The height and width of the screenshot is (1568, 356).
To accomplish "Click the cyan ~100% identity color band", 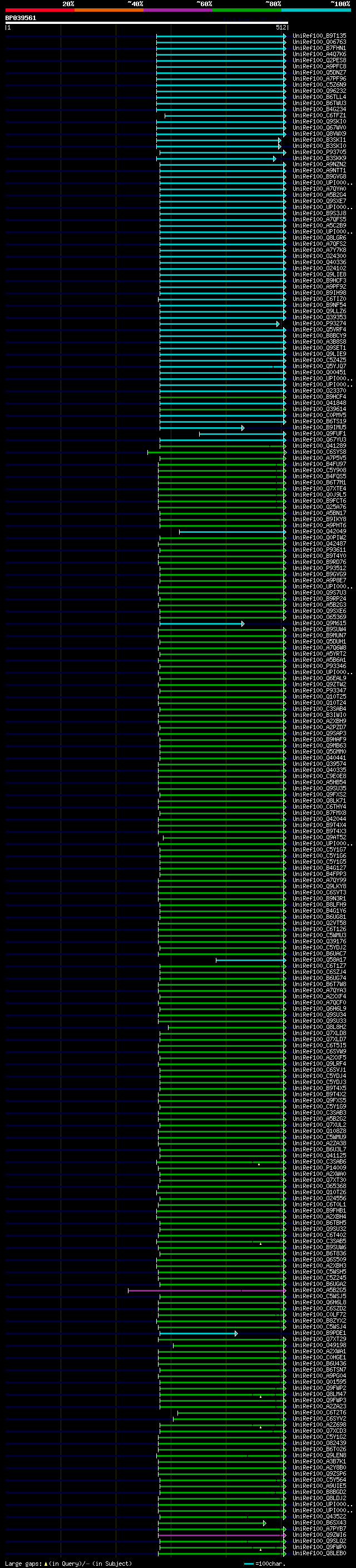I will click(316, 10).
